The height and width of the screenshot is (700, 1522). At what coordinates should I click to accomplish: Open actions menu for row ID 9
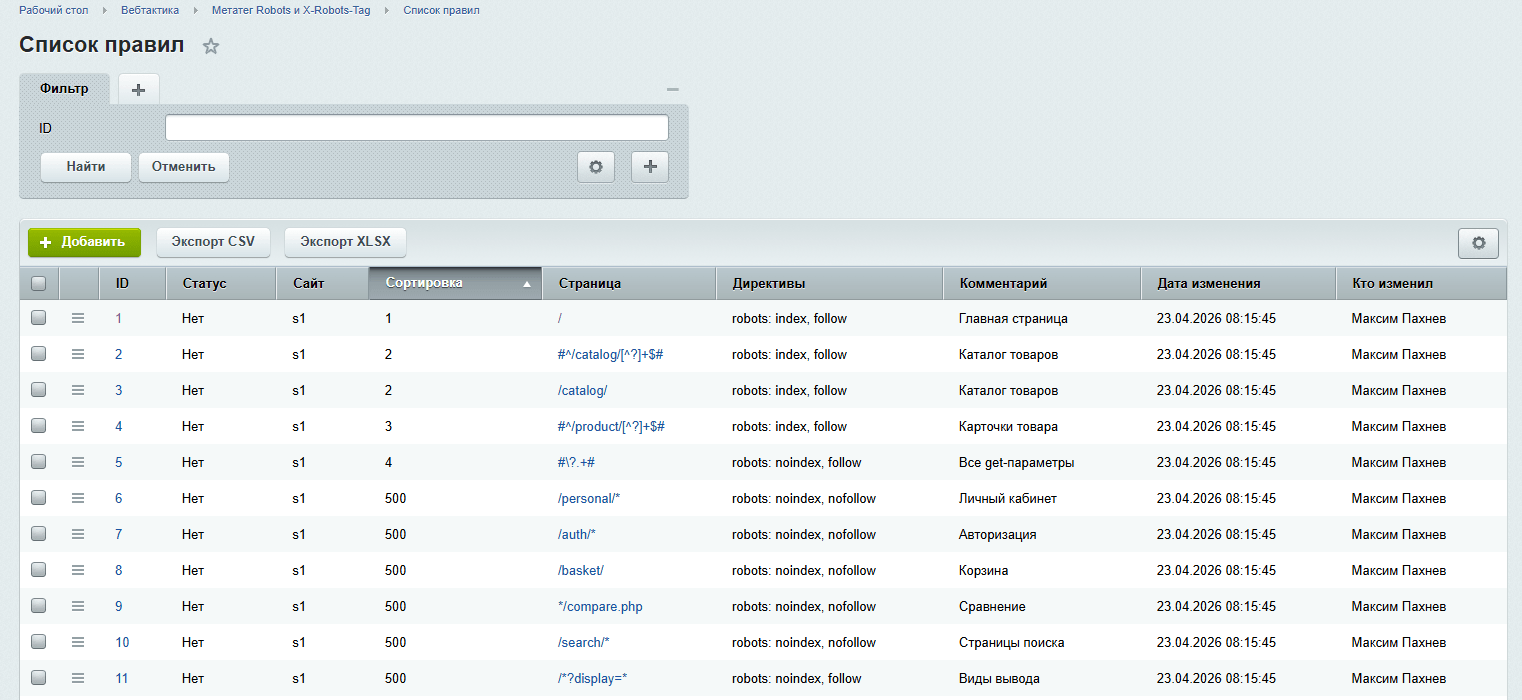point(78,606)
